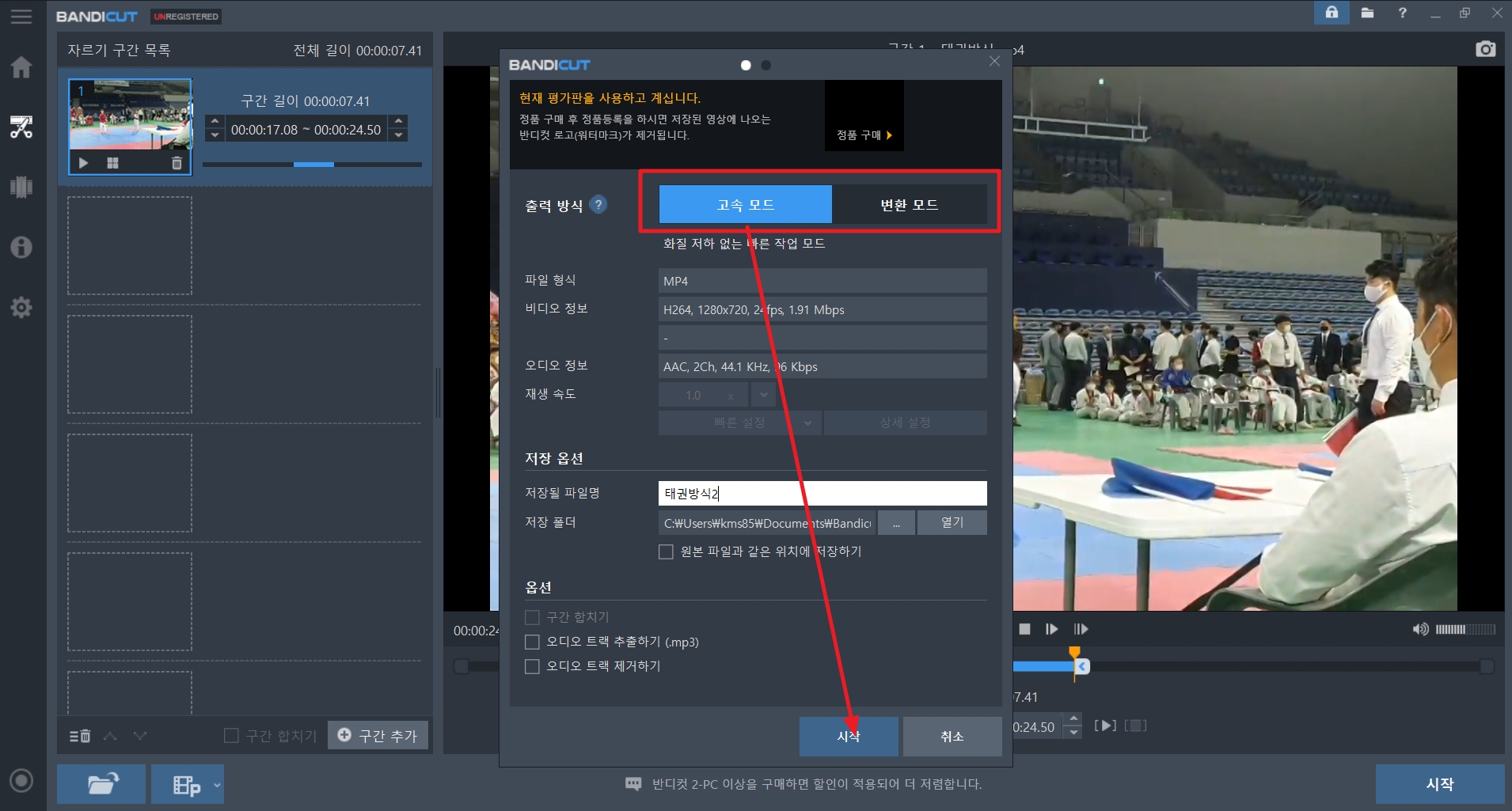This screenshot has width=1512, height=811.
Task: Open playback speed dropdown arrow
Action: pos(763,394)
